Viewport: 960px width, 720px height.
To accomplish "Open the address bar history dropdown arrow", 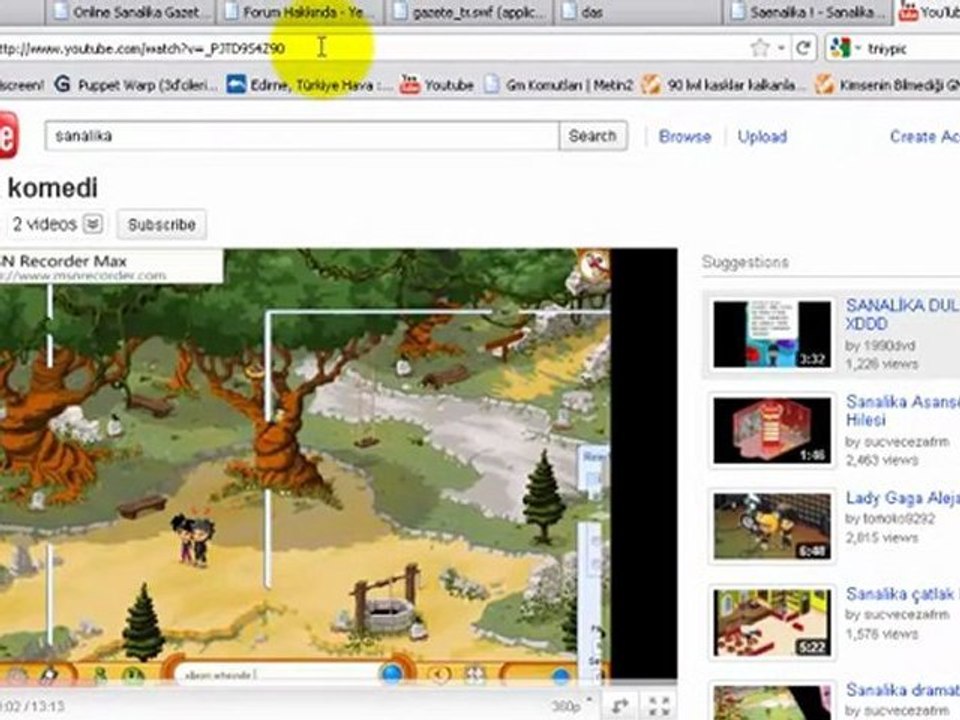I will [x=781, y=48].
